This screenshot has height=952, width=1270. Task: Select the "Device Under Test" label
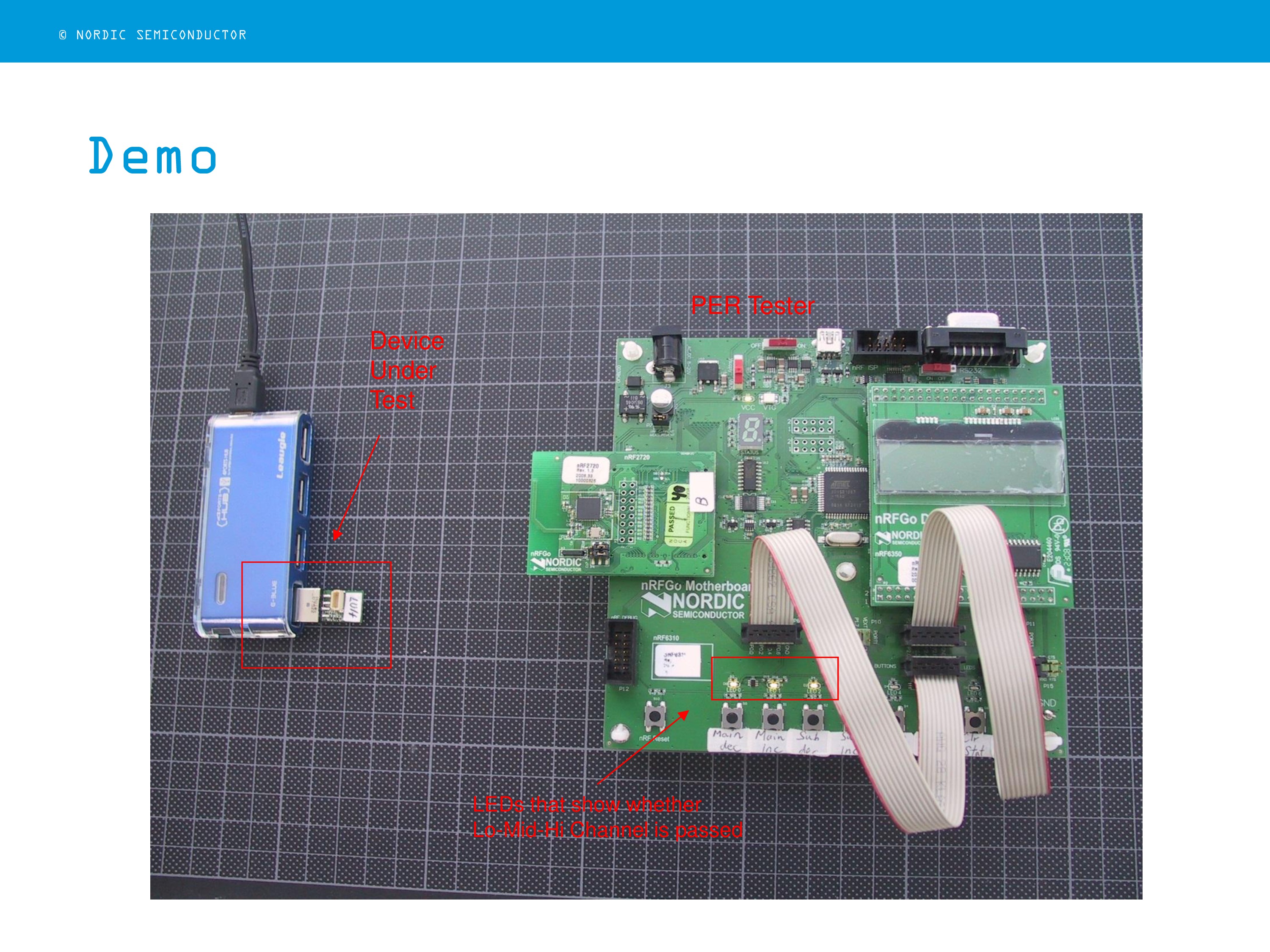pyautogui.click(x=407, y=370)
